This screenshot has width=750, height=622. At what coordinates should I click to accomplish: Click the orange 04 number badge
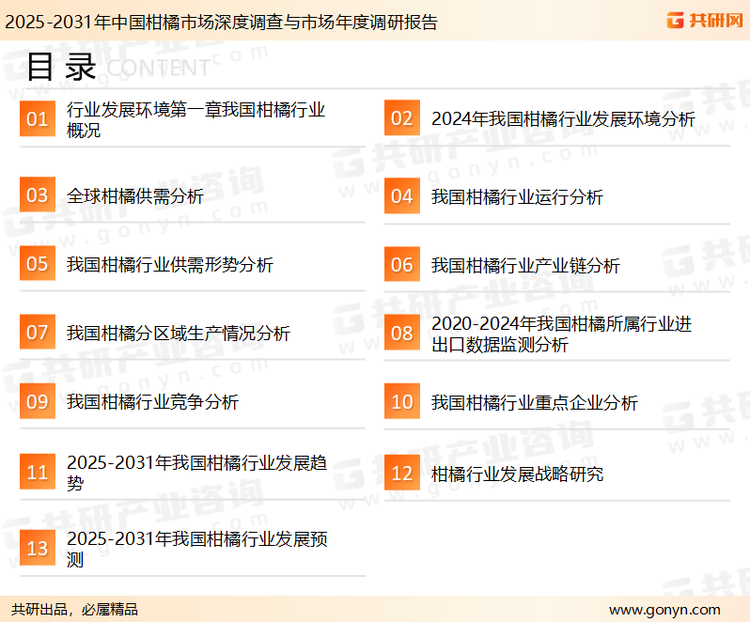click(x=402, y=196)
